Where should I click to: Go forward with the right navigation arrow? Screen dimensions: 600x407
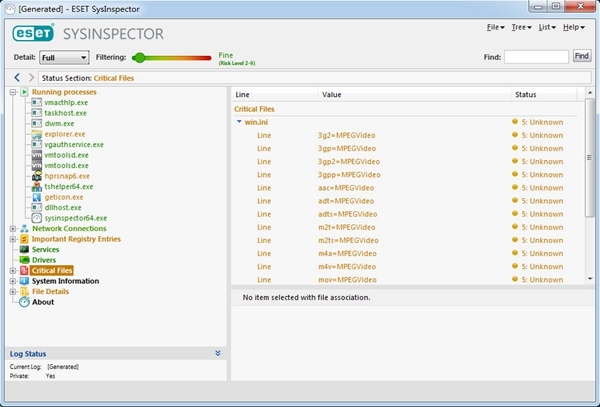click(31, 78)
